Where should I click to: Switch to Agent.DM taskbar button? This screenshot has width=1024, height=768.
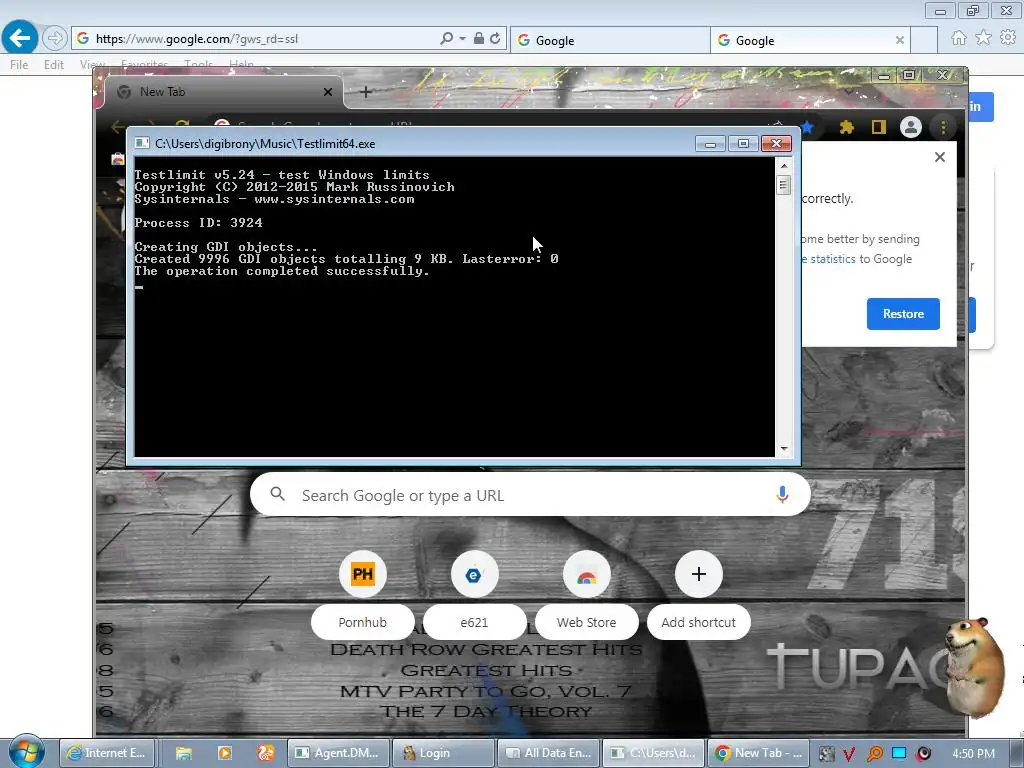pos(338,753)
